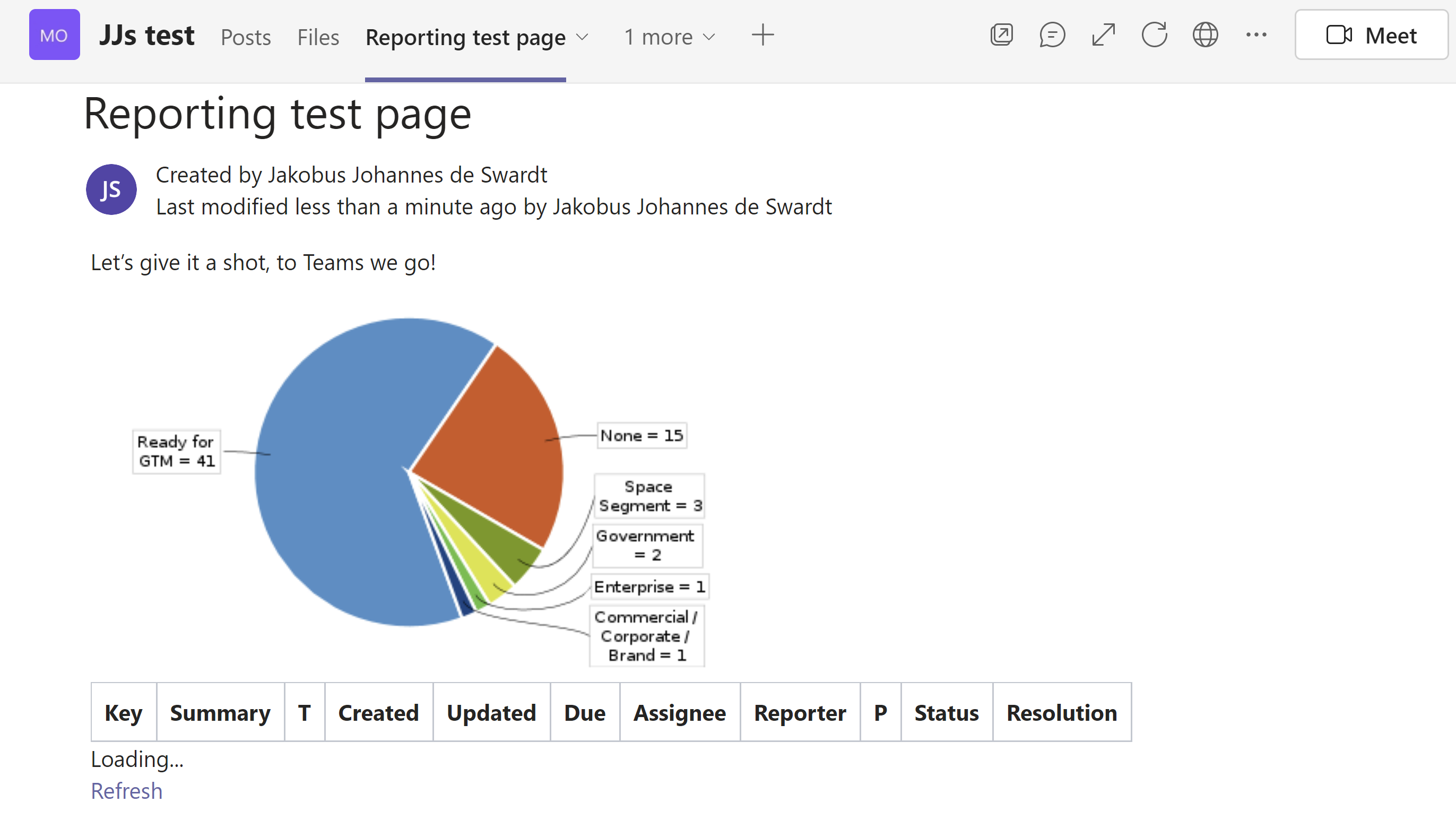The height and width of the screenshot is (828, 1456).
Task: Open the pop-out tab icon
Action: click(1001, 35)
